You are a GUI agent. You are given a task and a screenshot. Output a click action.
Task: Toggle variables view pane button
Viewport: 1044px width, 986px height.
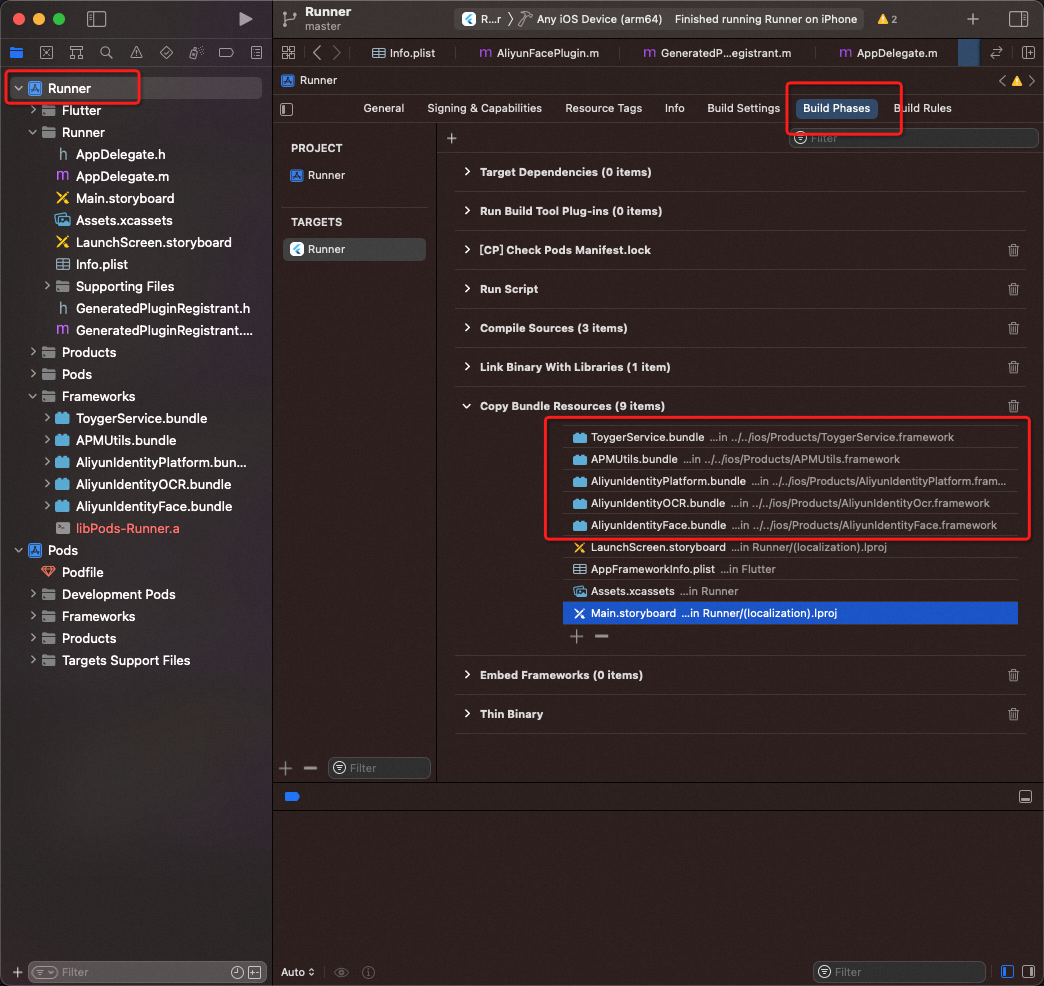point(1007,972)
